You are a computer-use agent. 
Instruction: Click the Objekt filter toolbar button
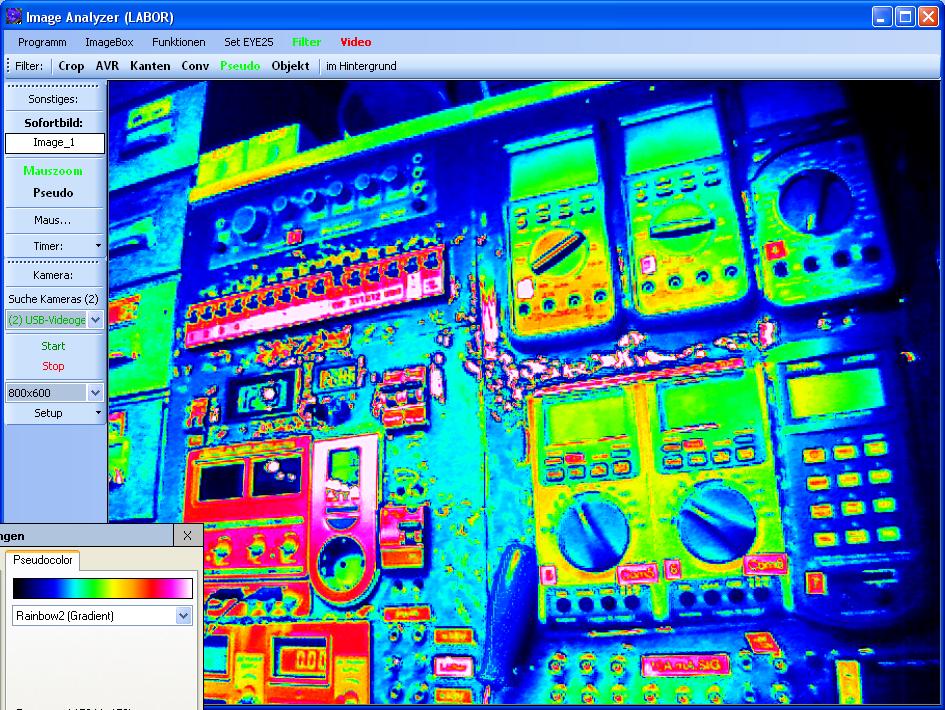pyautogui.click(x=290, y=66)
